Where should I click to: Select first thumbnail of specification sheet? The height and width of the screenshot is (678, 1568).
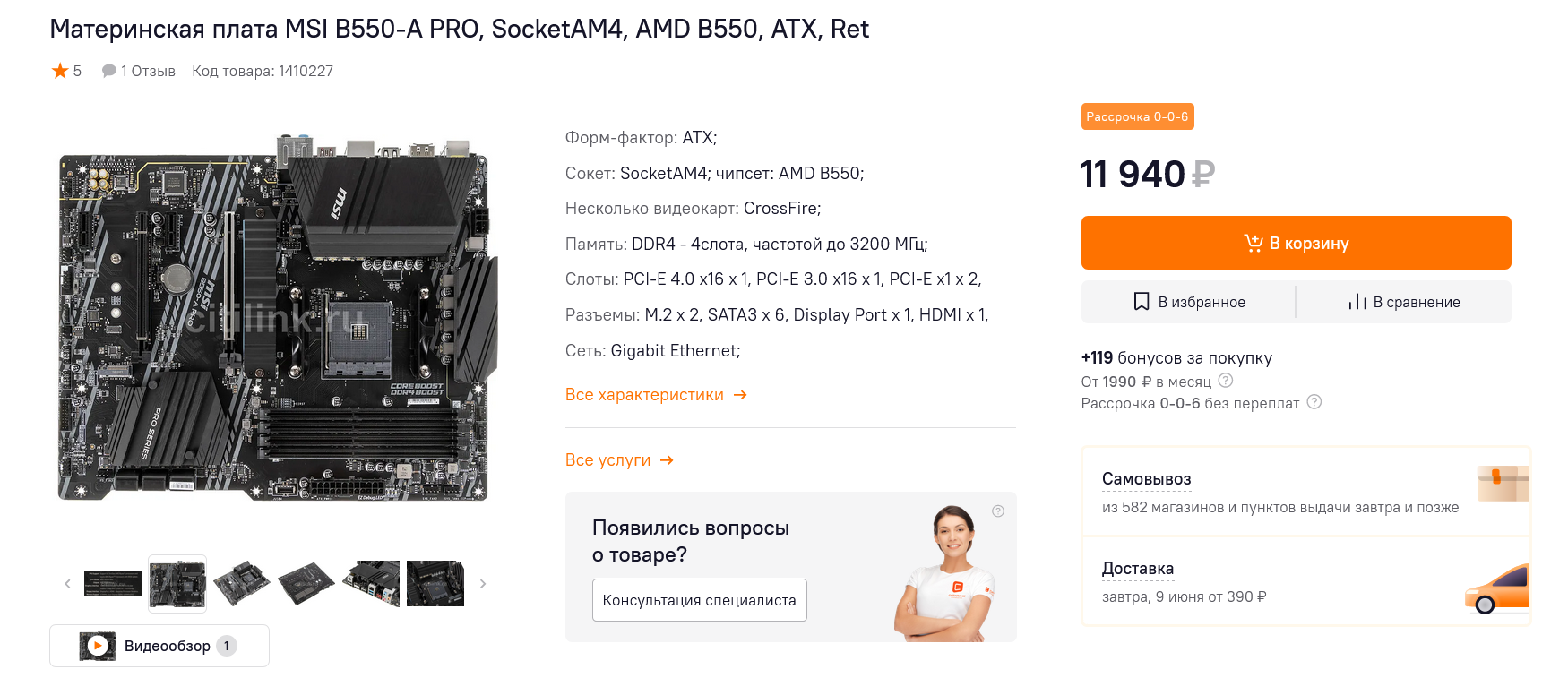click(113, 584)
